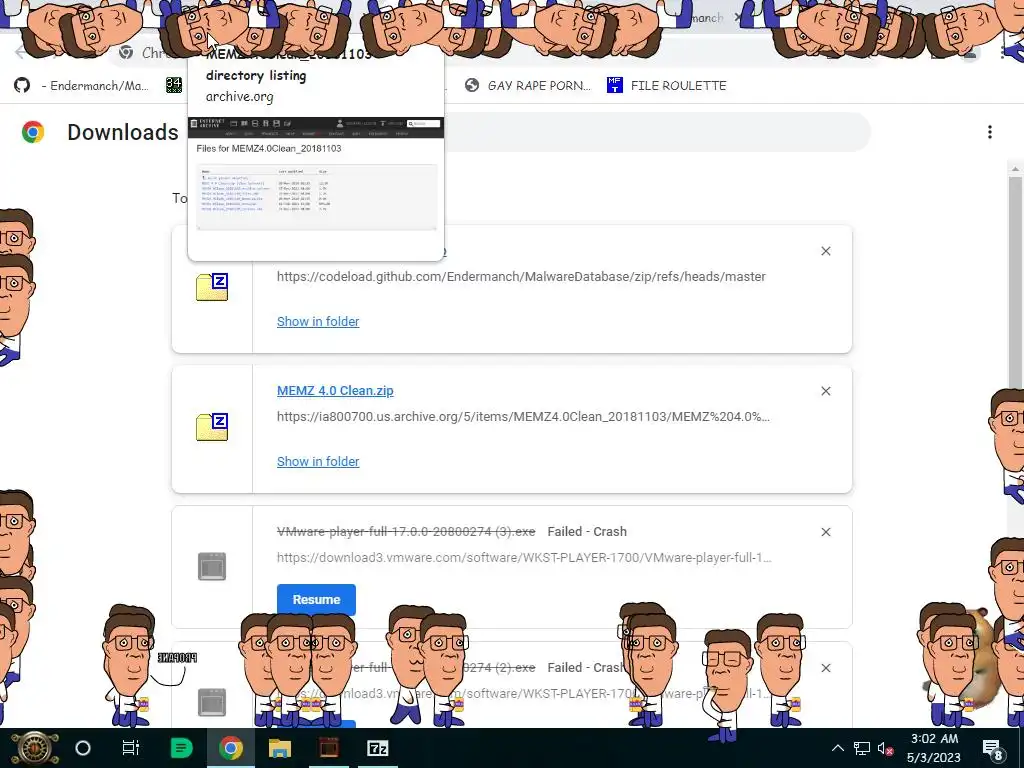Open the green chat app on taskbar
Viewport: 1024px width, 768px height.
pyautogui.click(x=181, y=748)
